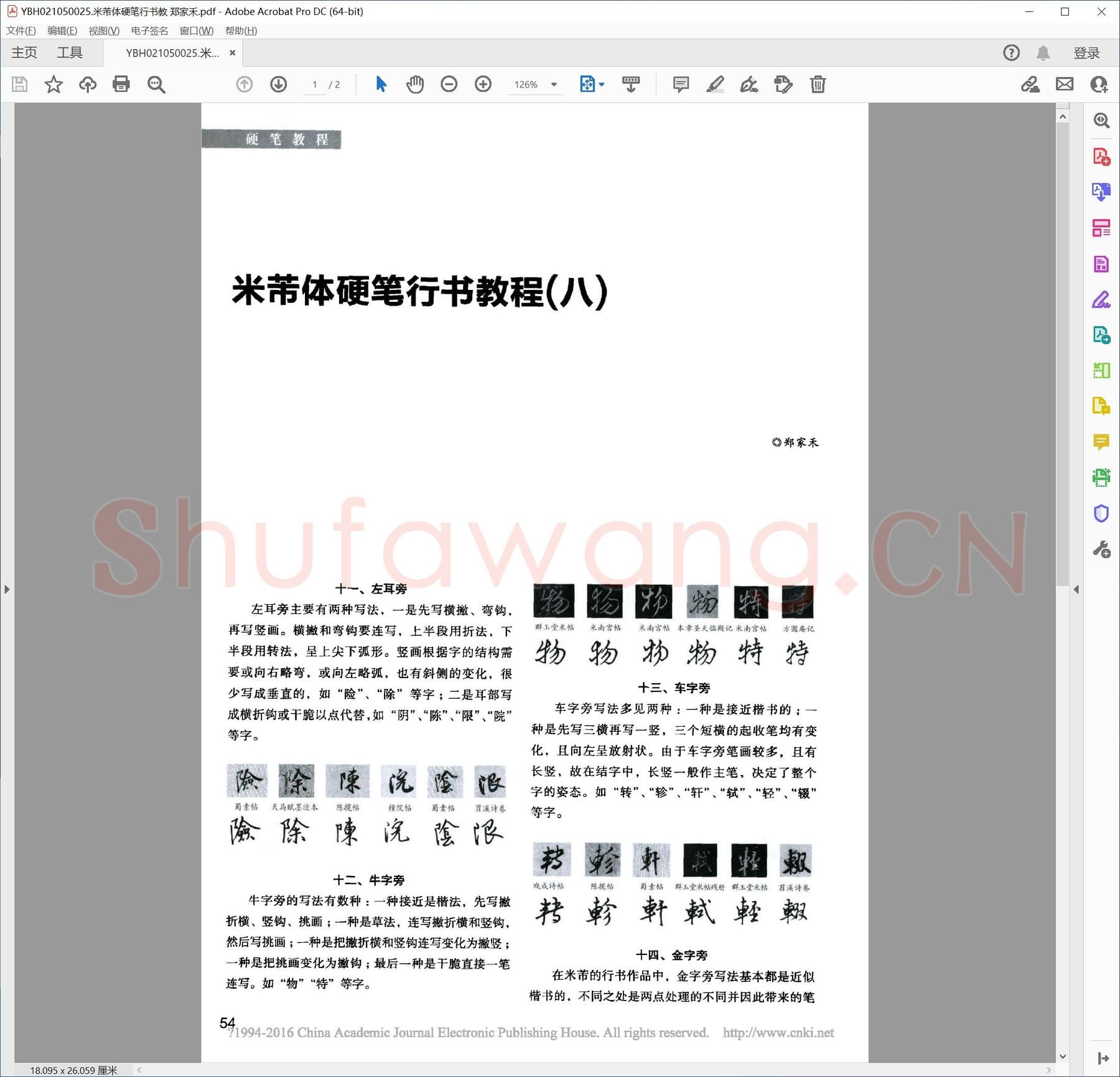Open the Organize Pages tool in sidebar

tap(1101, 228)
